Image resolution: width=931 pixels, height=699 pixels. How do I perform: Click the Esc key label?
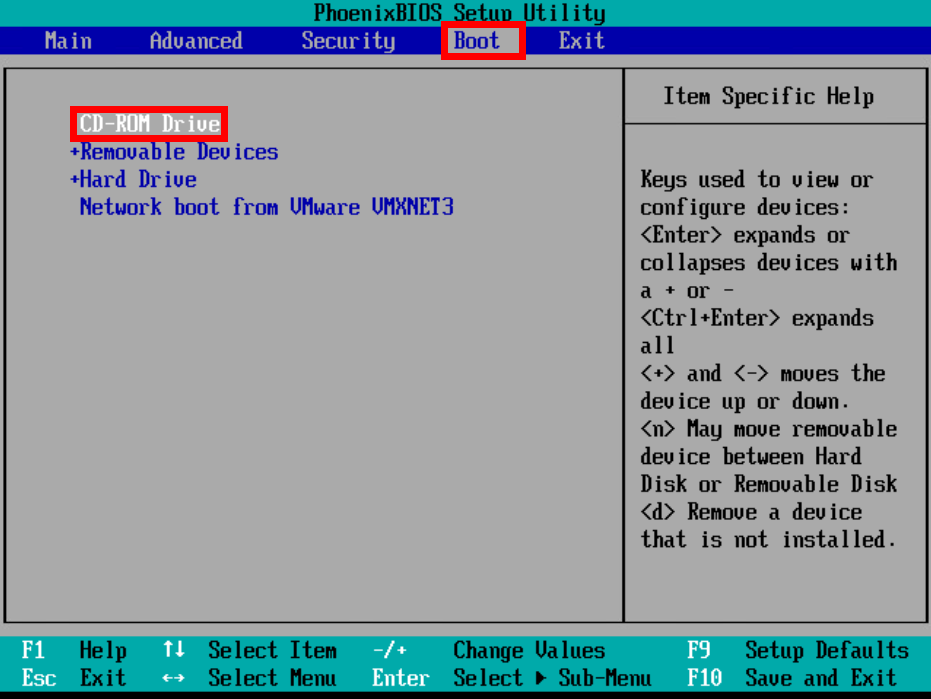coord(39,678)
